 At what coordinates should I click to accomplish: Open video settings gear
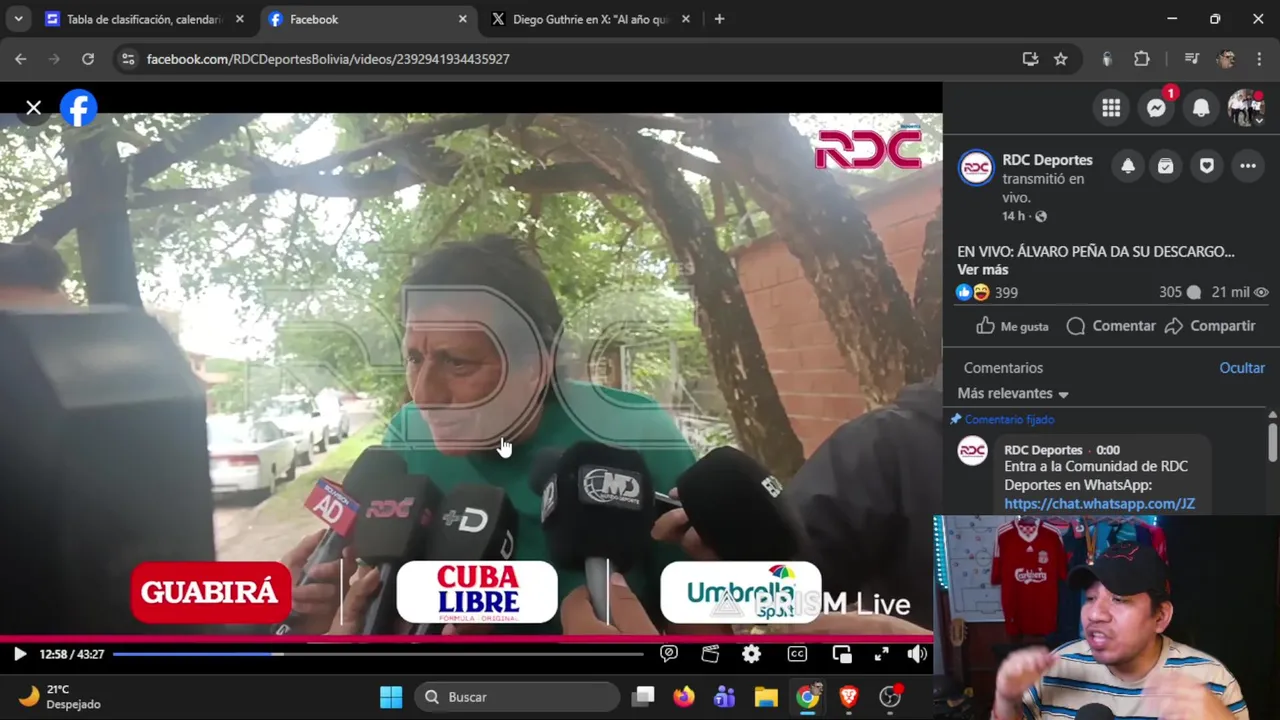click(x=751, y=654)
